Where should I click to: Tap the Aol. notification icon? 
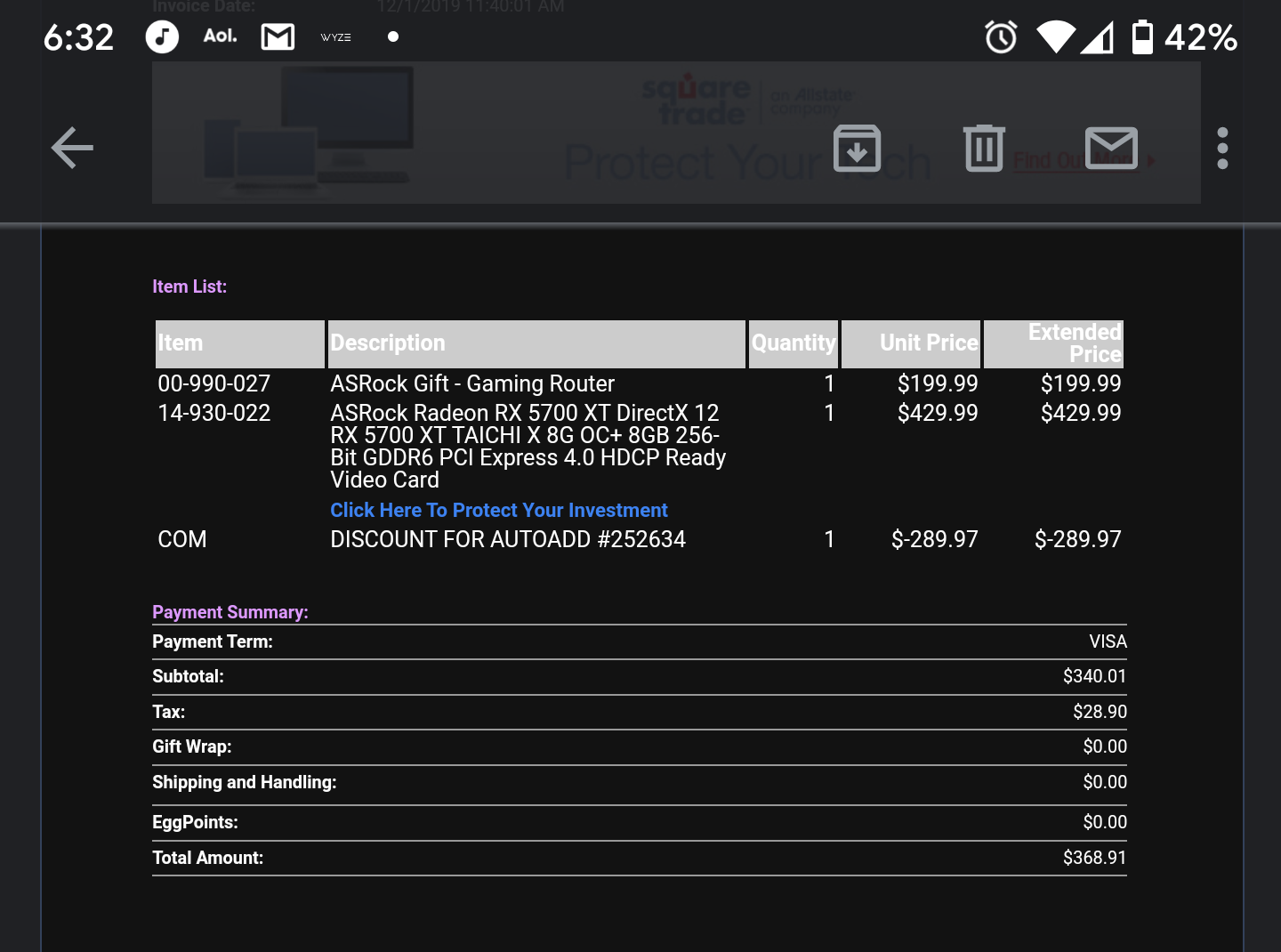point(220,36)
